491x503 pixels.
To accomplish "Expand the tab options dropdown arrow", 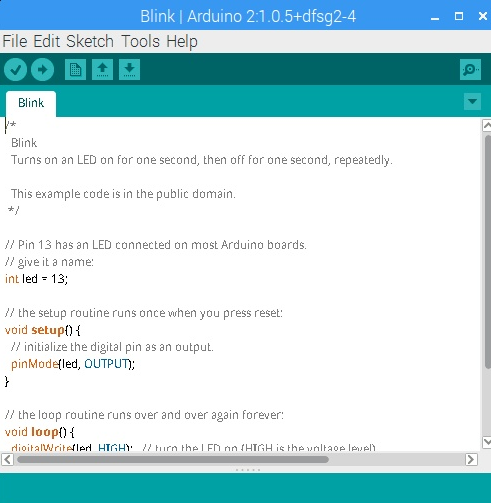I will 472,101.
